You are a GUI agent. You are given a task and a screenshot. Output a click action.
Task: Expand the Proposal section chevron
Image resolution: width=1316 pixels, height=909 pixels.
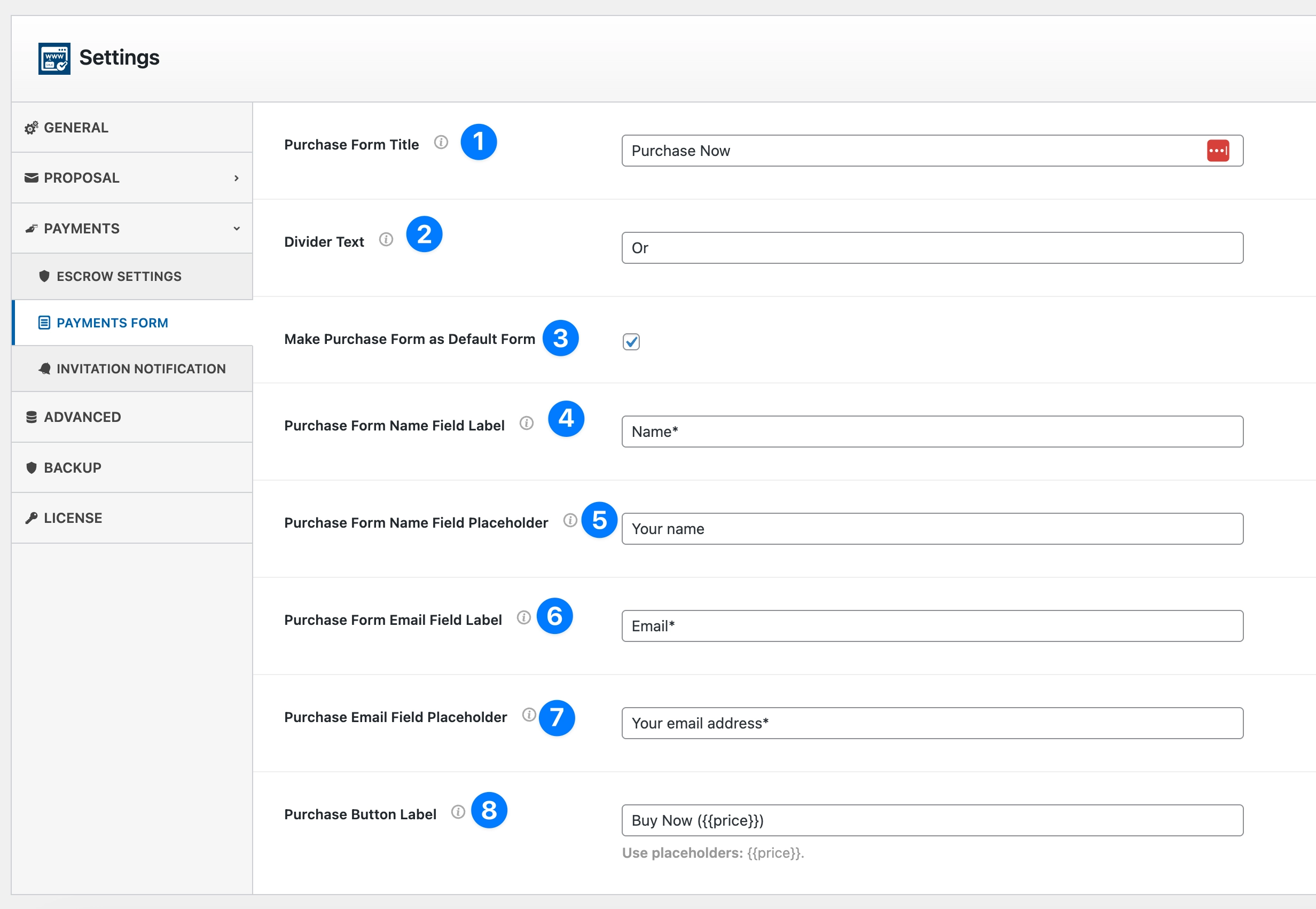click(x=236, y=178)
